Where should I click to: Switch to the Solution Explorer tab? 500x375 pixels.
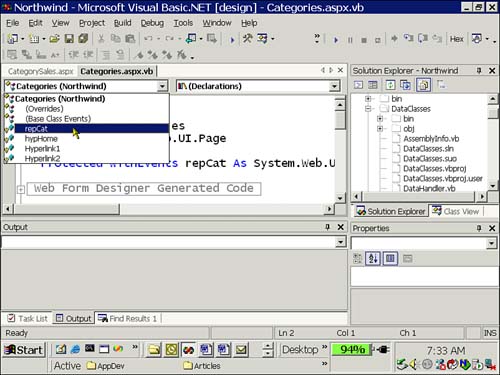click(391, 211)
